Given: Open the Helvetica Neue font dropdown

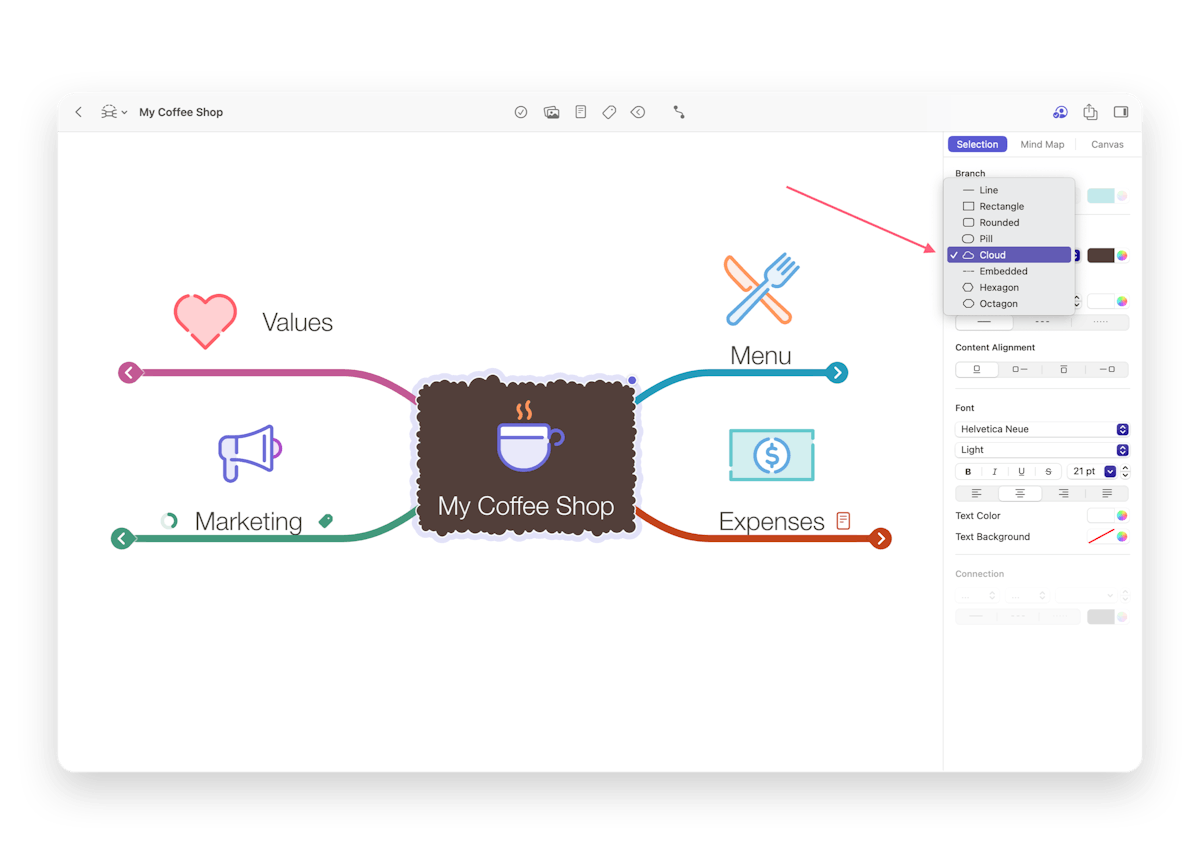Looking at the screenshot, I should pos(1042,428).
